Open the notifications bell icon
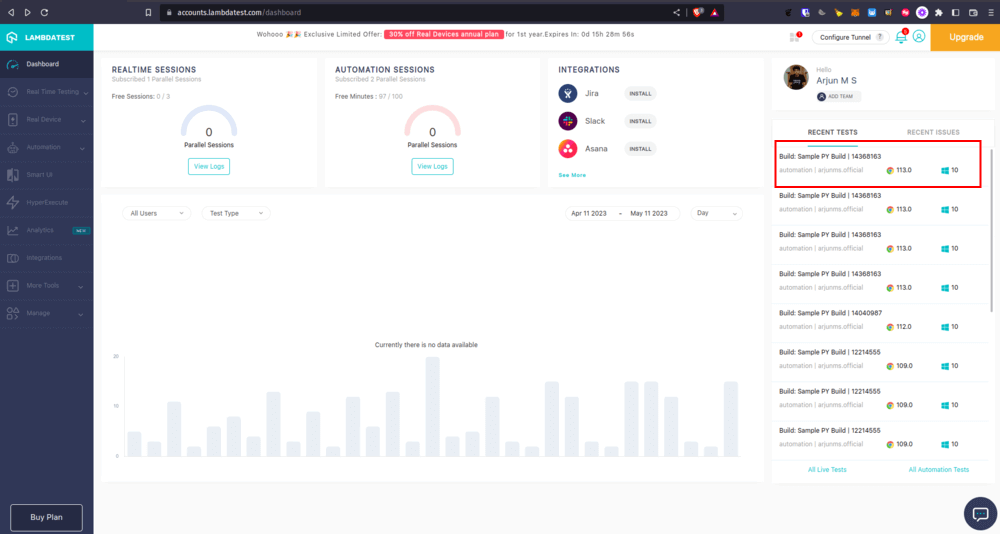Viewport: 1000px width, 534px height. coord(901,37)
